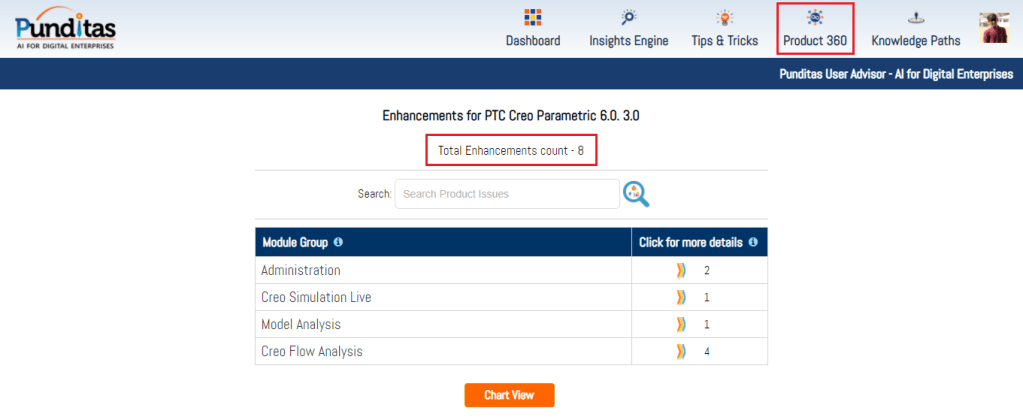Click the Insights Engine icon

coord(628,18)
